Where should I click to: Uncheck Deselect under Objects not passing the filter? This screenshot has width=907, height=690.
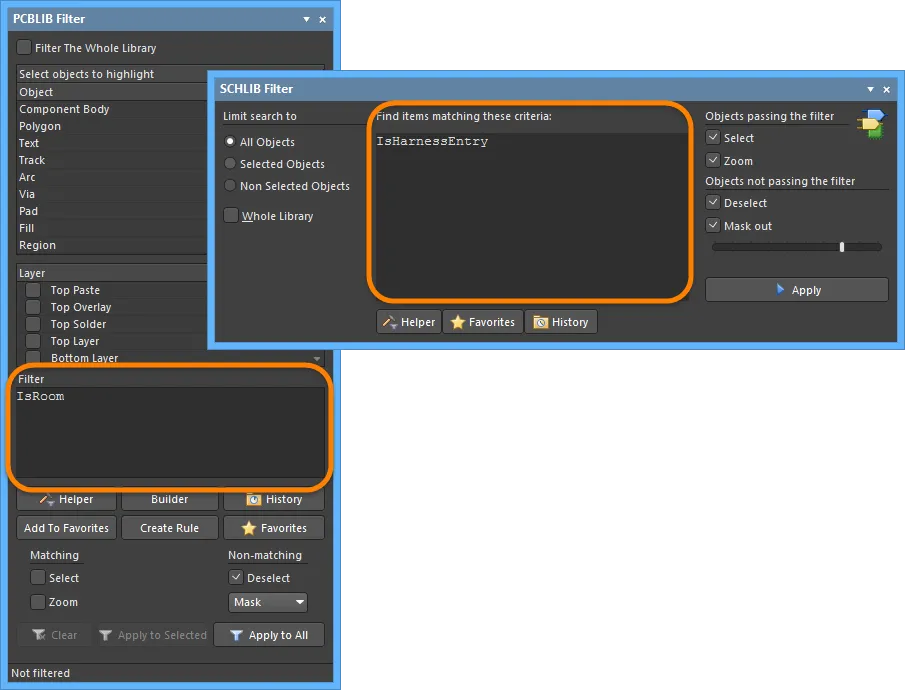tap(713, 202)
